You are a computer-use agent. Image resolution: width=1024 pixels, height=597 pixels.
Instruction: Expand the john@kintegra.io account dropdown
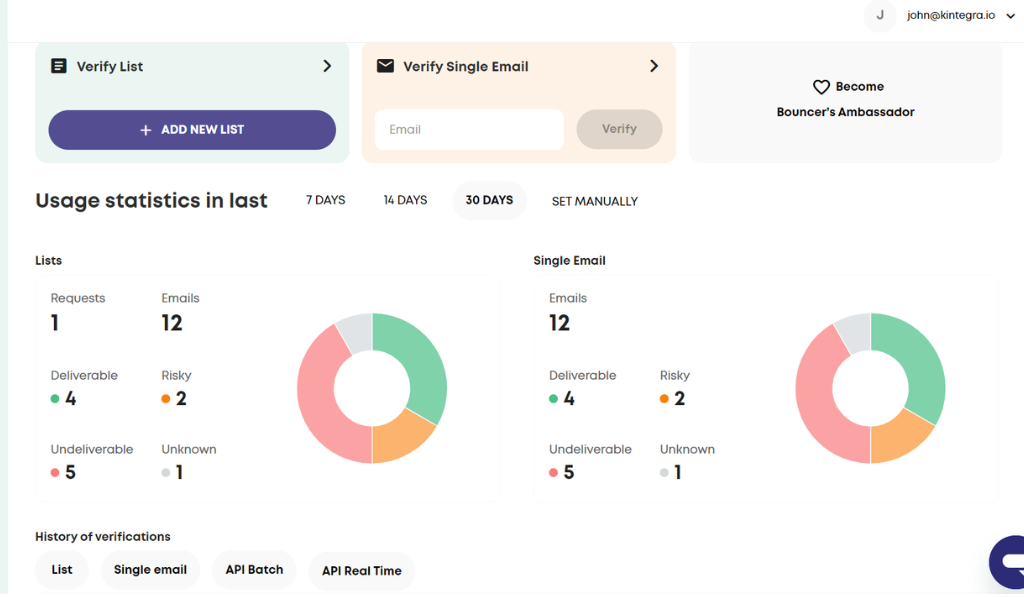[1010, 16]
